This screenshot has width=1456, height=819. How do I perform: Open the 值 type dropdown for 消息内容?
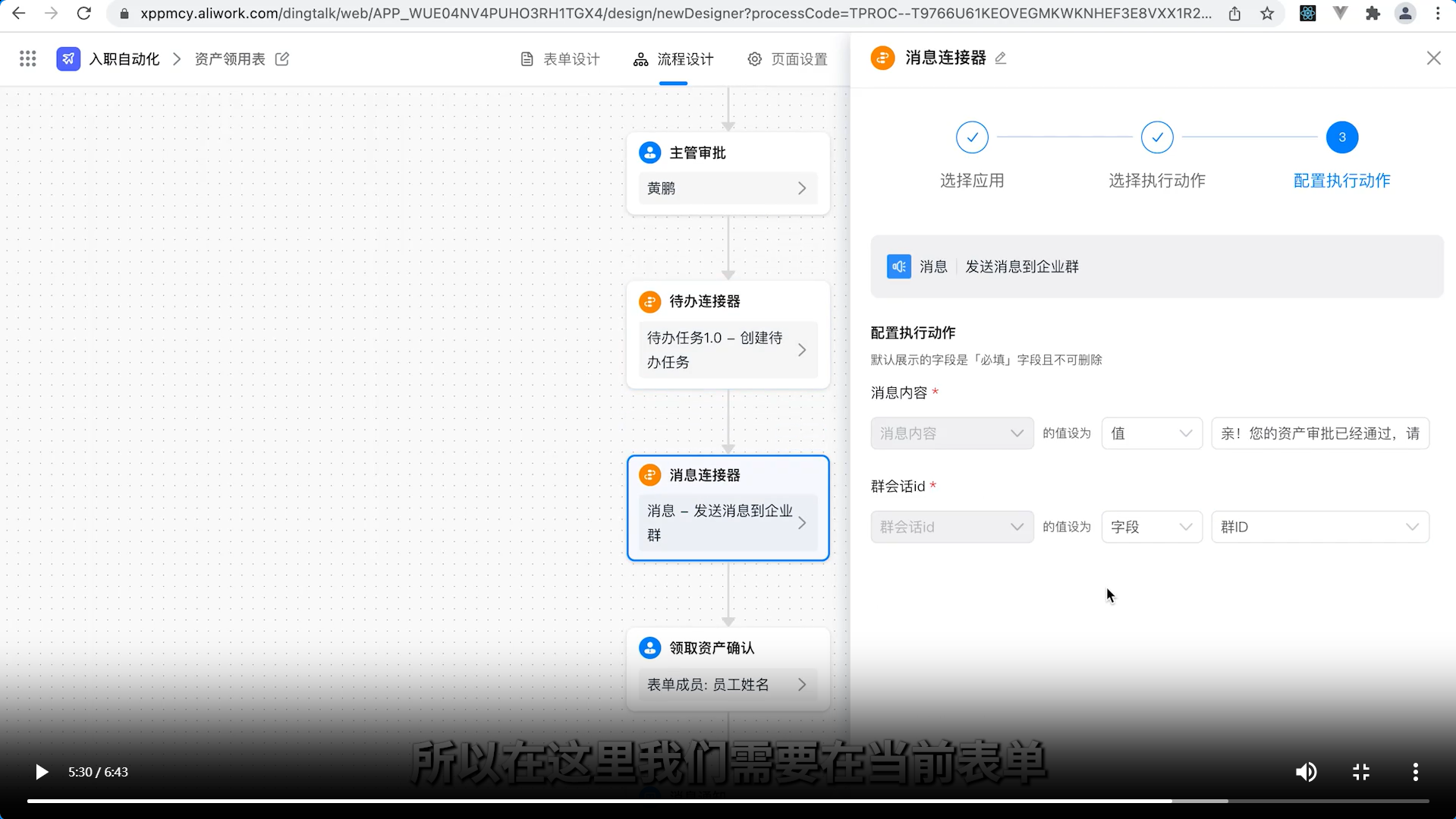pos(1151,433)
